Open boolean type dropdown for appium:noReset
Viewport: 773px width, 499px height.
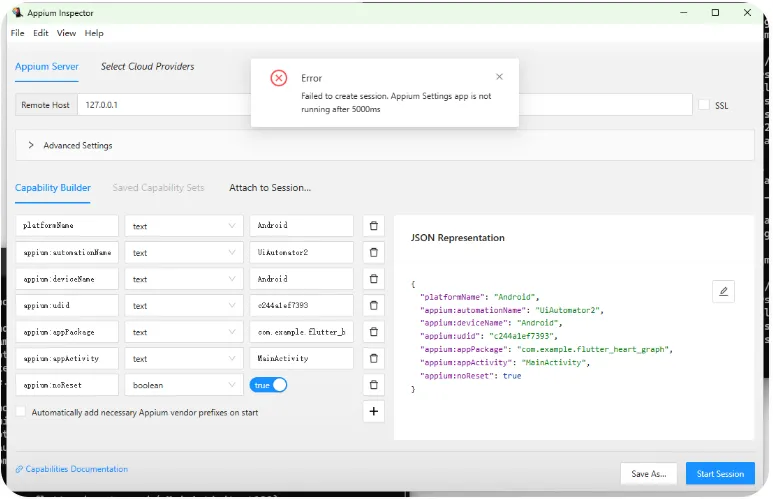click(183, 385)
